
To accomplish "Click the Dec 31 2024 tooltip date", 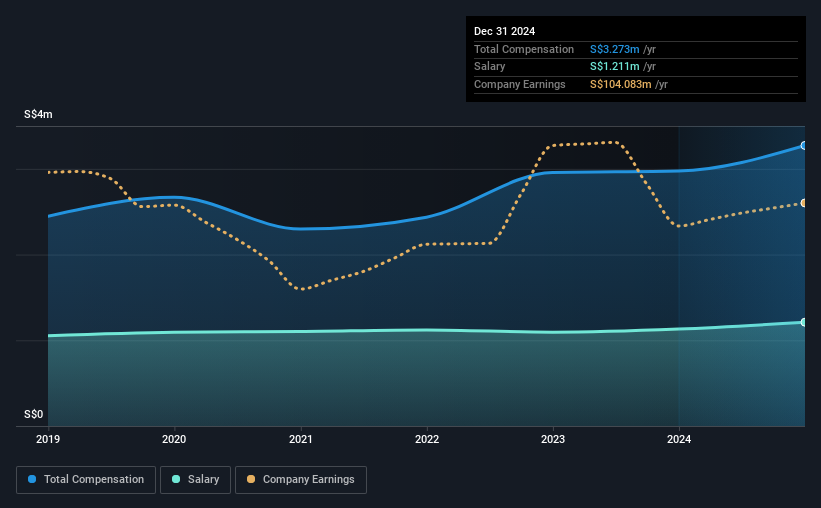I will 504,31.
